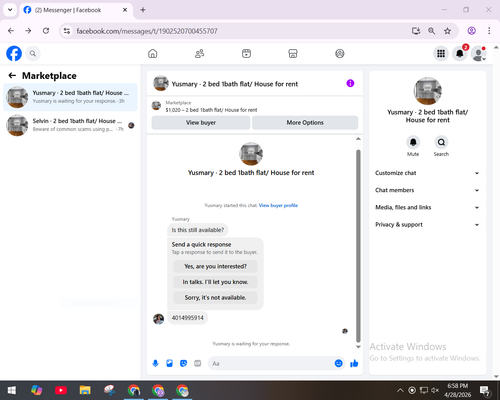Expand Media, files and links section
The image size is (500, 400).
427,207
